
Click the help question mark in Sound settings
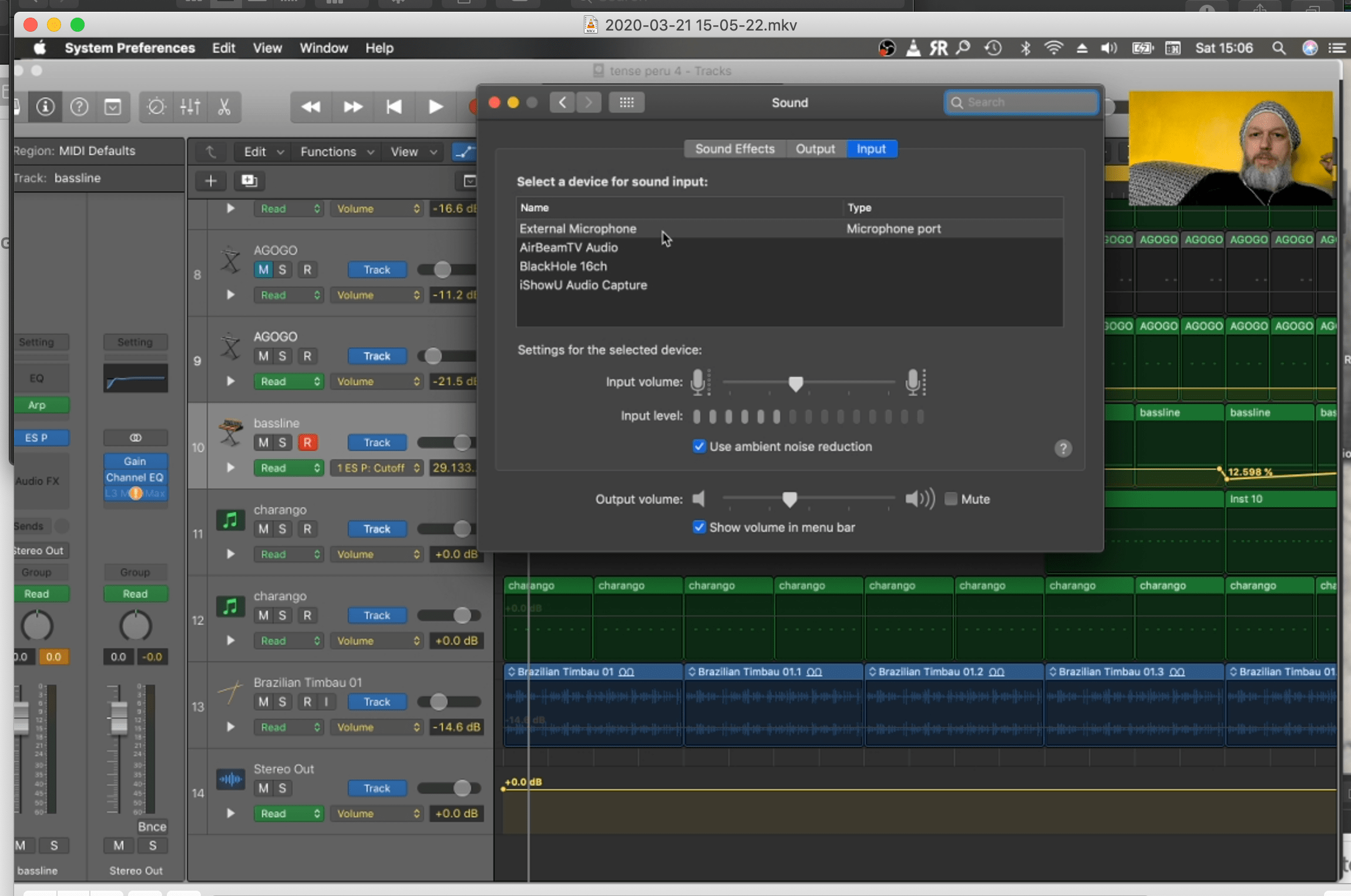[x=1063, y=449]
